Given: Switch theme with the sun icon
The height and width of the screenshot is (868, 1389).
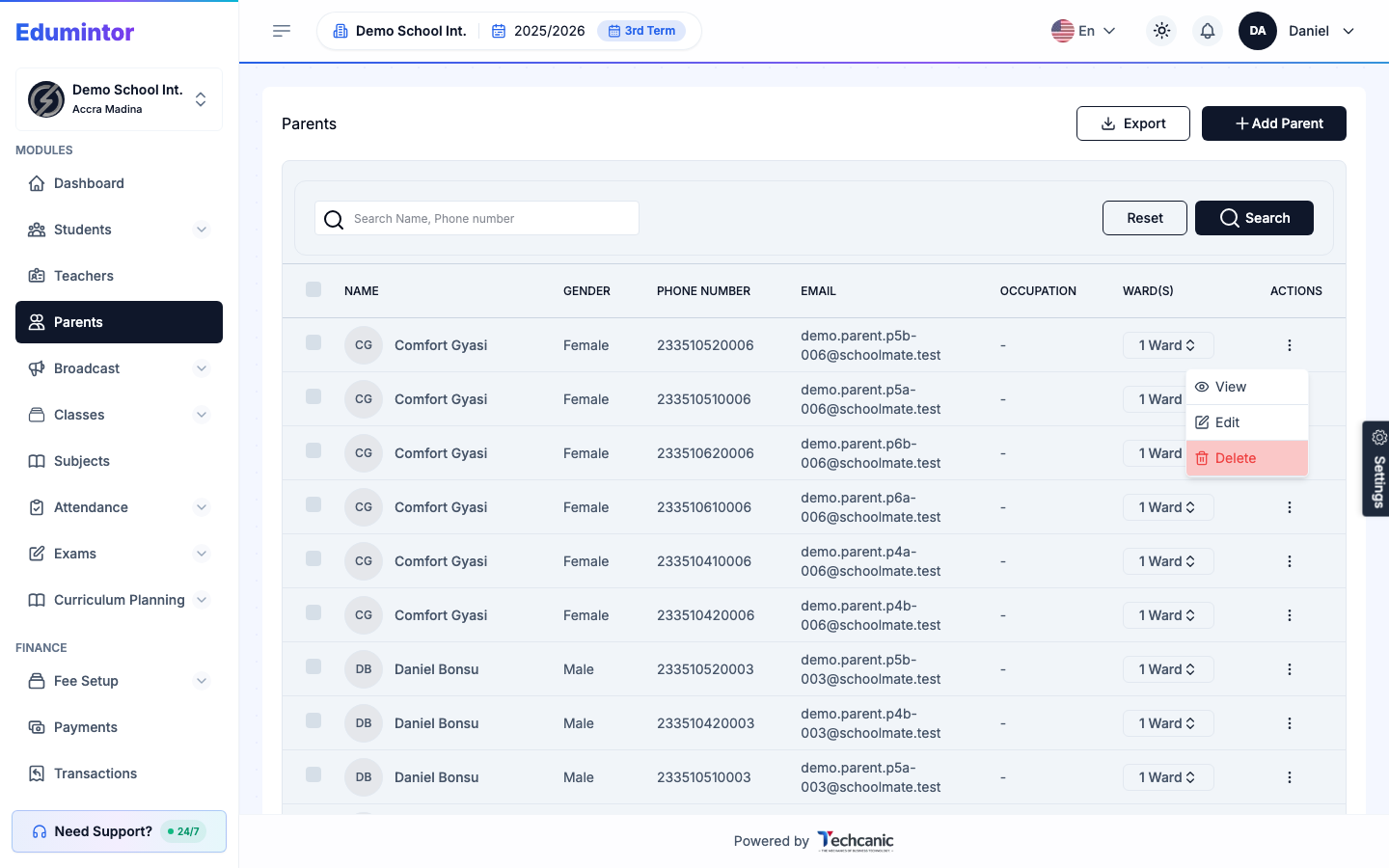Looking at the screenshot, I should click(x=1161, y=31).
